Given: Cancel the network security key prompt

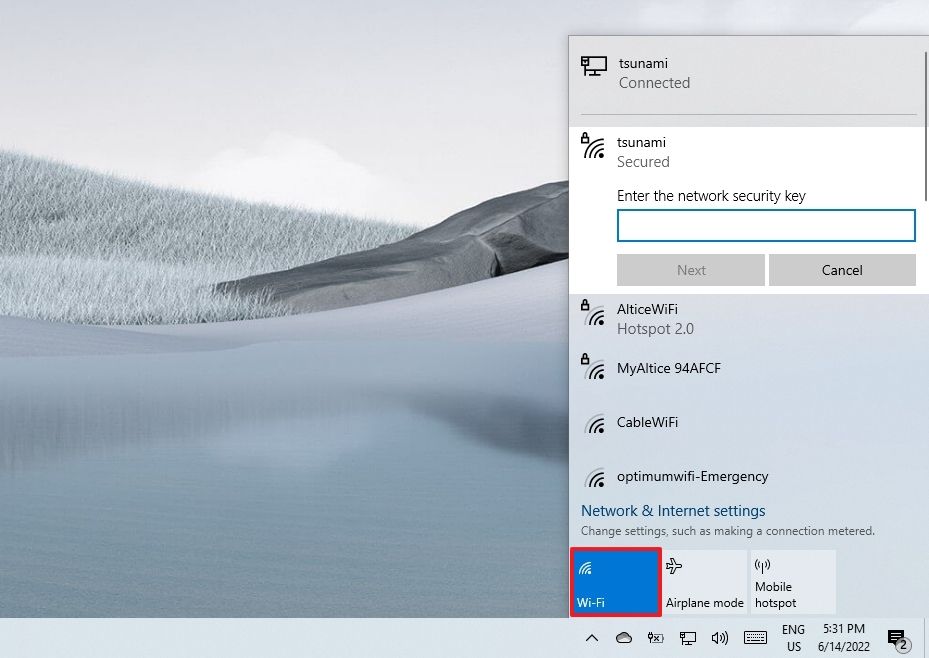Looking at the screenshot, I should click(842, 270).
